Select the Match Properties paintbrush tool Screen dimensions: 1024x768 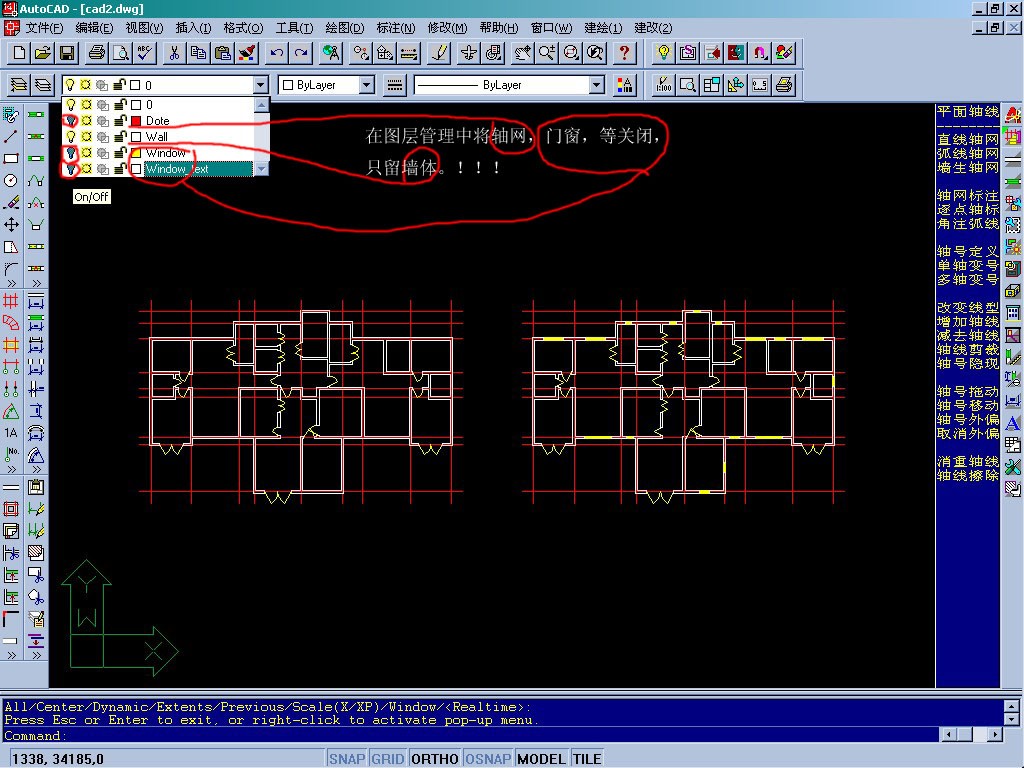(248, 53)
